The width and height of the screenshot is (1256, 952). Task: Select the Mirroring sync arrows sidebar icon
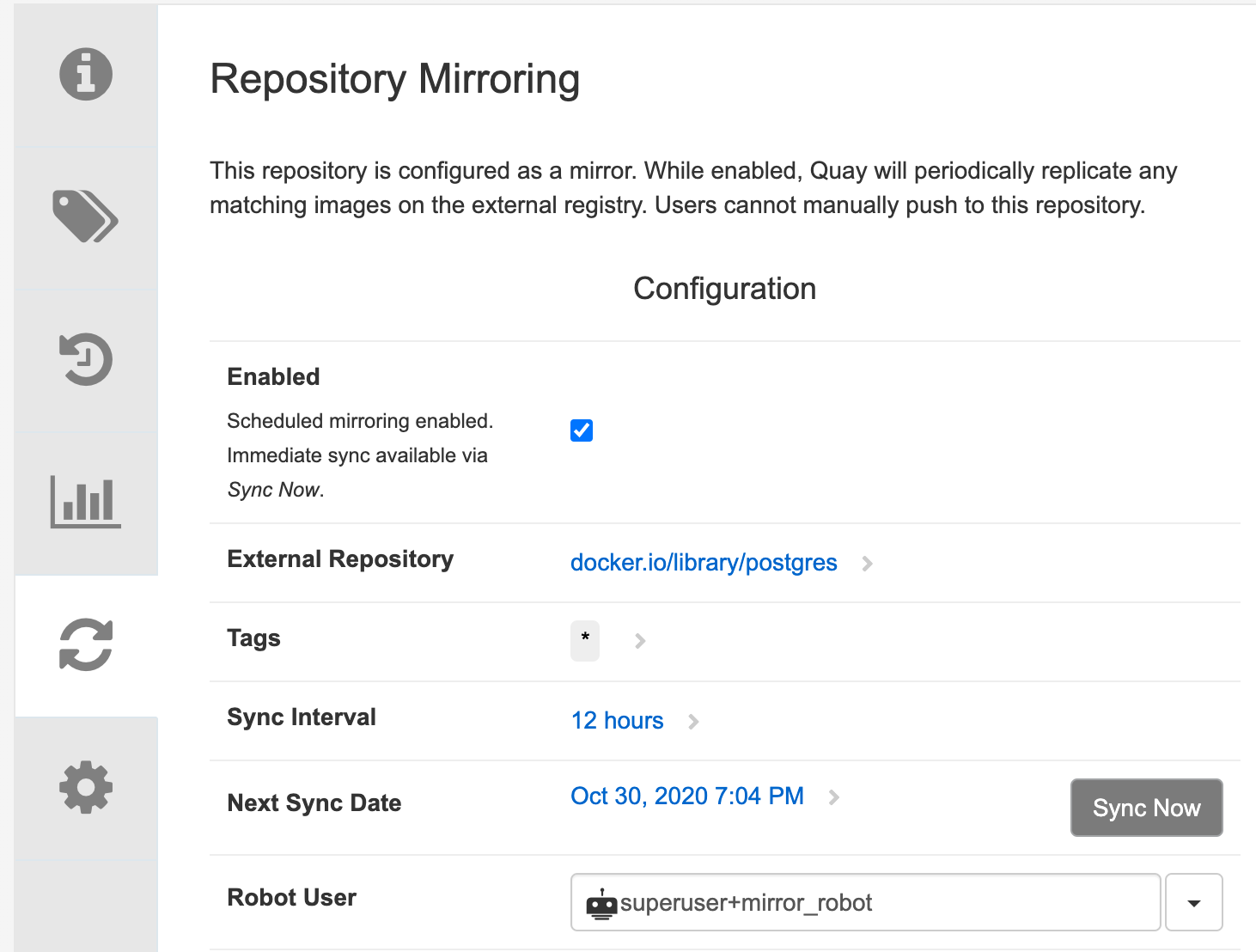[x=86, y=644]
